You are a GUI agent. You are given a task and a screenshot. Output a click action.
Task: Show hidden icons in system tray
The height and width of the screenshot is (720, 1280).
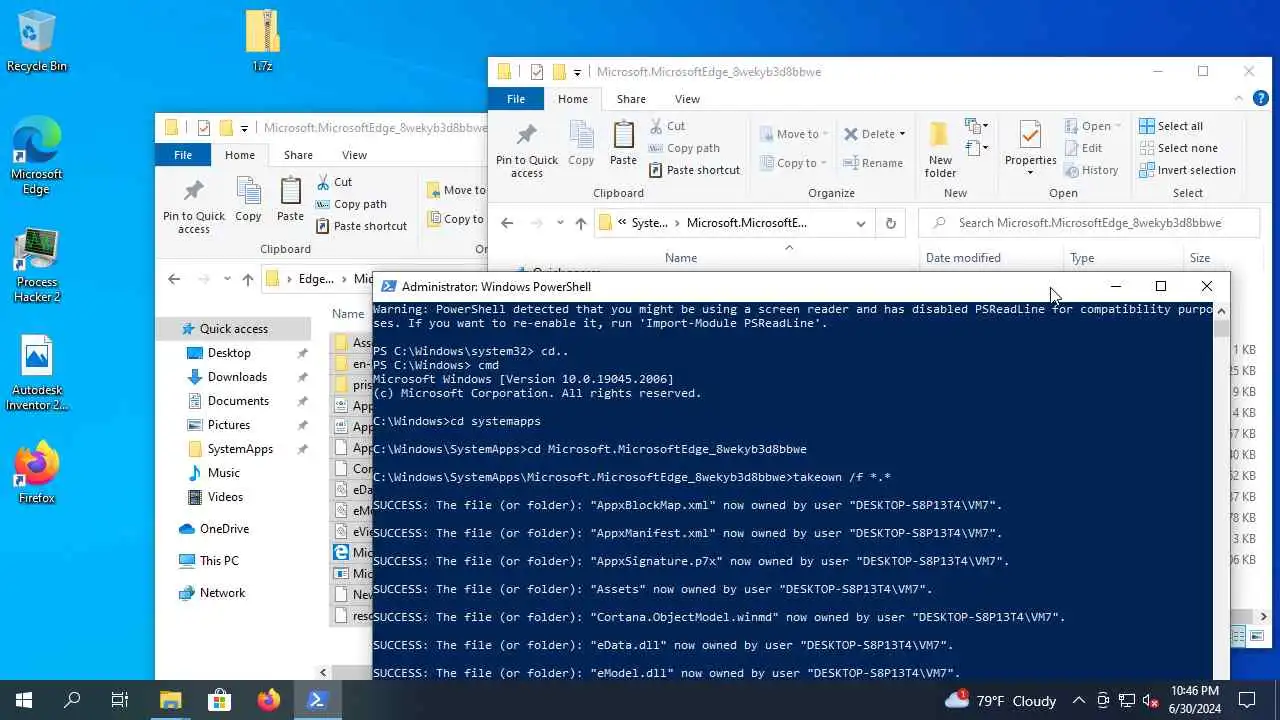[x=1079, y=700]
